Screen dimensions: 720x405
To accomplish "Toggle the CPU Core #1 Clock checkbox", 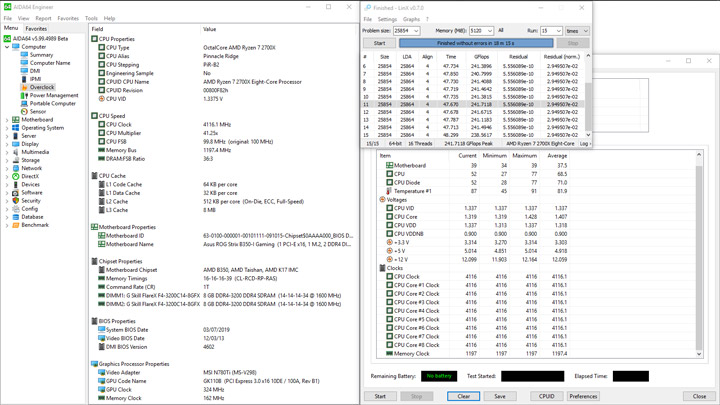I will [389, 285].
